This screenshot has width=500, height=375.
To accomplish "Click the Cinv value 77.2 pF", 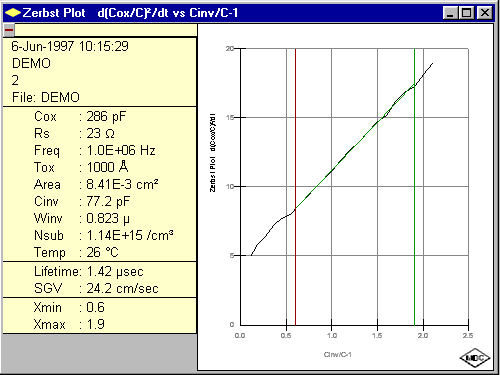I will click(x=108, y=201).
